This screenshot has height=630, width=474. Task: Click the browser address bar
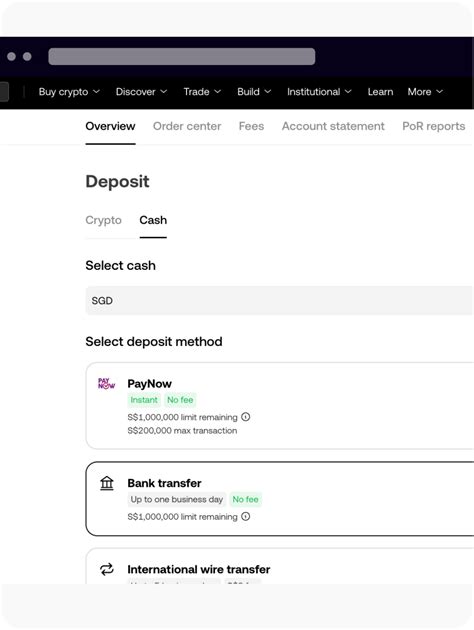coord(182,56)
